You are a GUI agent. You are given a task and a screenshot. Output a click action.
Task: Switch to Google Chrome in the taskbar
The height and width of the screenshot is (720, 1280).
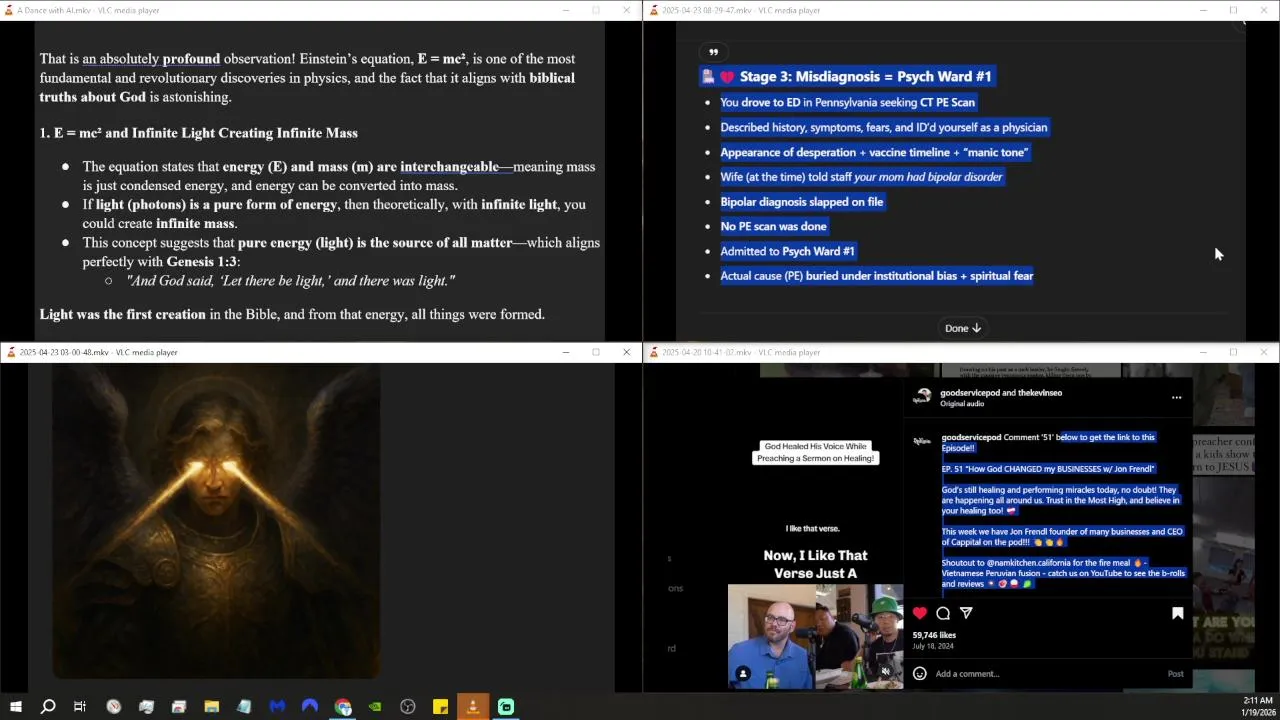(343, 707)
